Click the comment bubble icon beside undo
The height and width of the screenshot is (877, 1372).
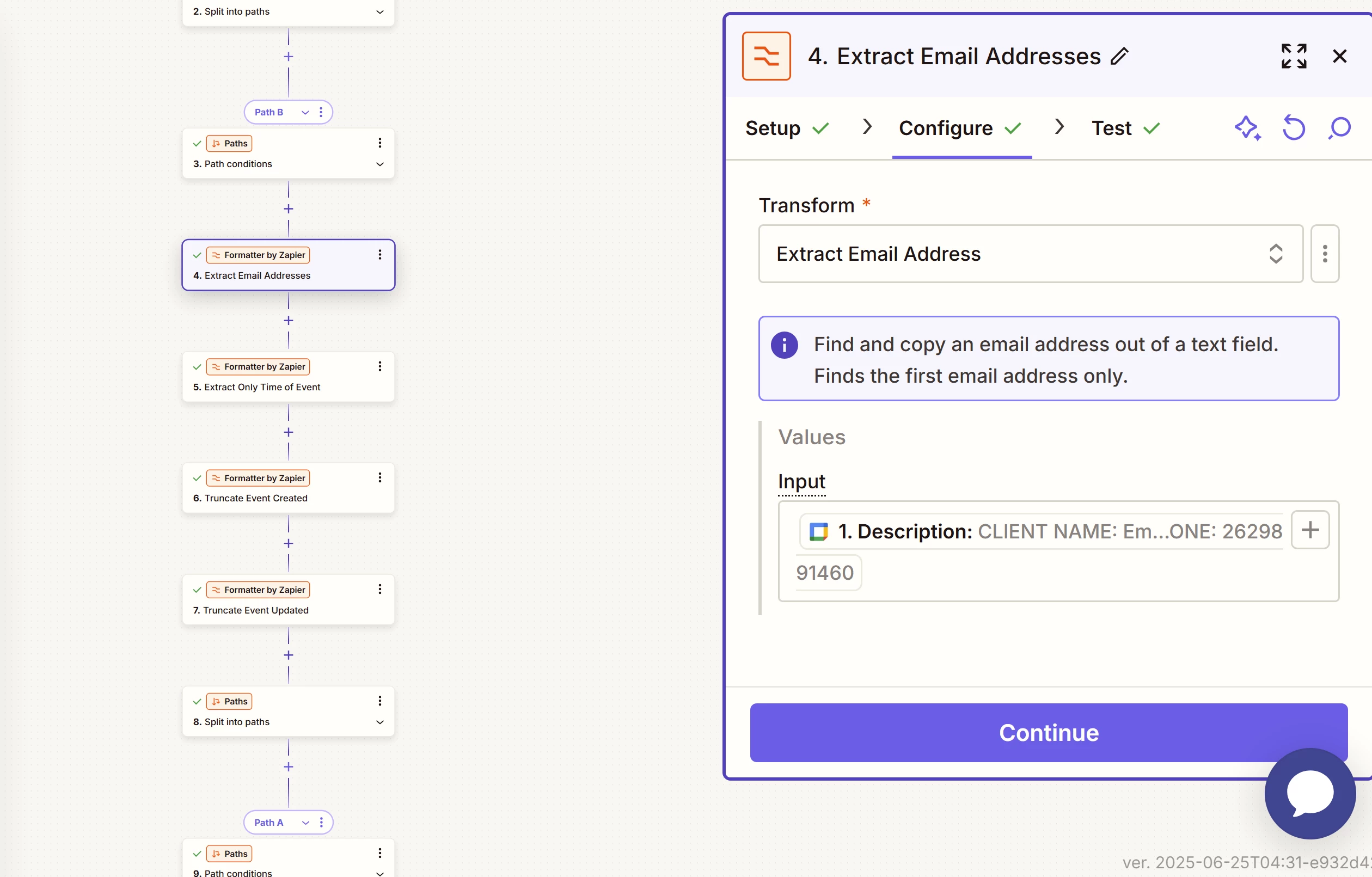click(x=1339, y=127)
